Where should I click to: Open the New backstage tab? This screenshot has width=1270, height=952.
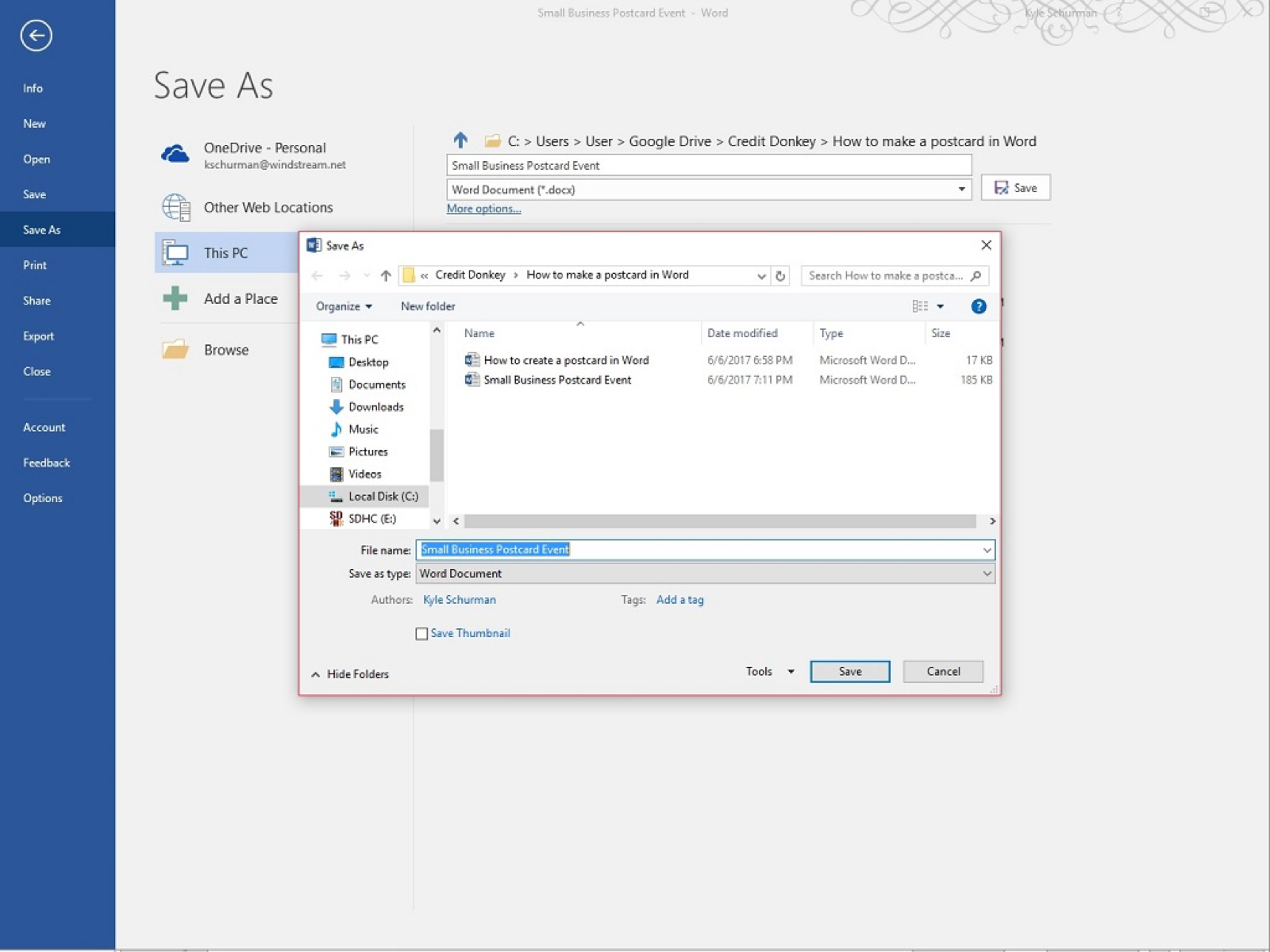(34, 123)
